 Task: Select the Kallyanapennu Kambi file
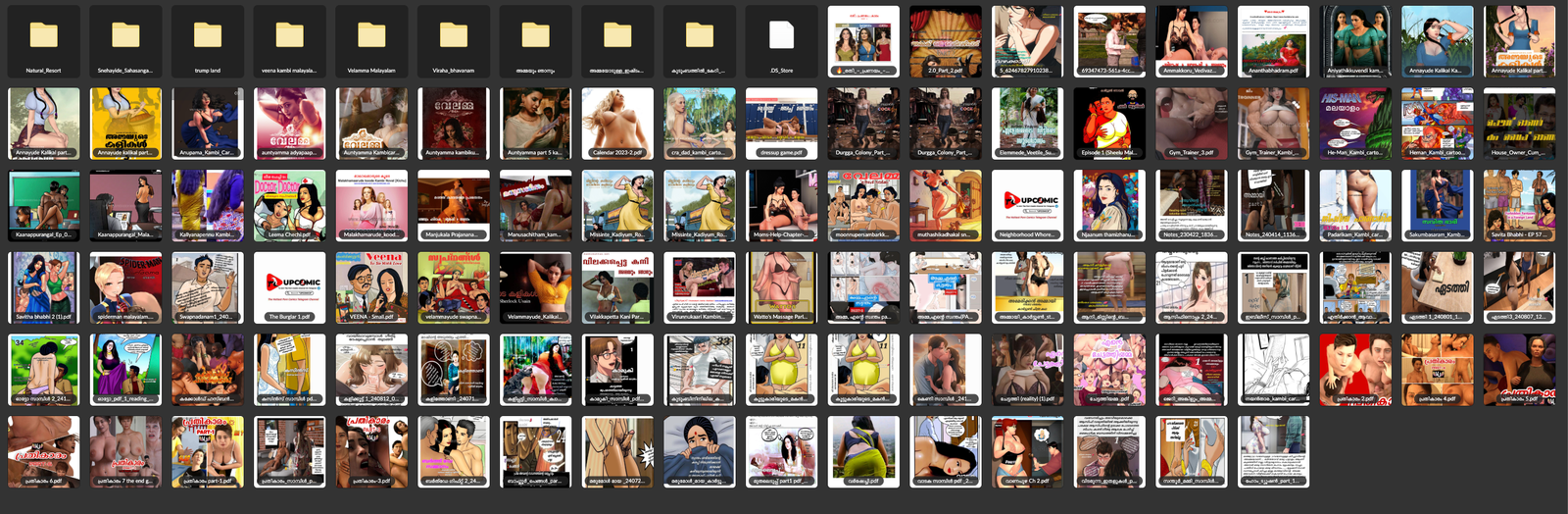tap(208, 207)
